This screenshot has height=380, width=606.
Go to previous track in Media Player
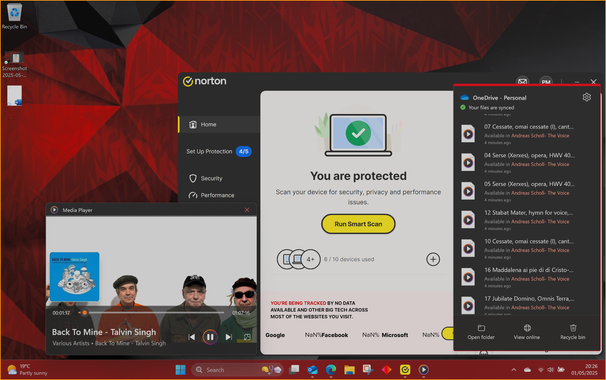pos(191,337)
